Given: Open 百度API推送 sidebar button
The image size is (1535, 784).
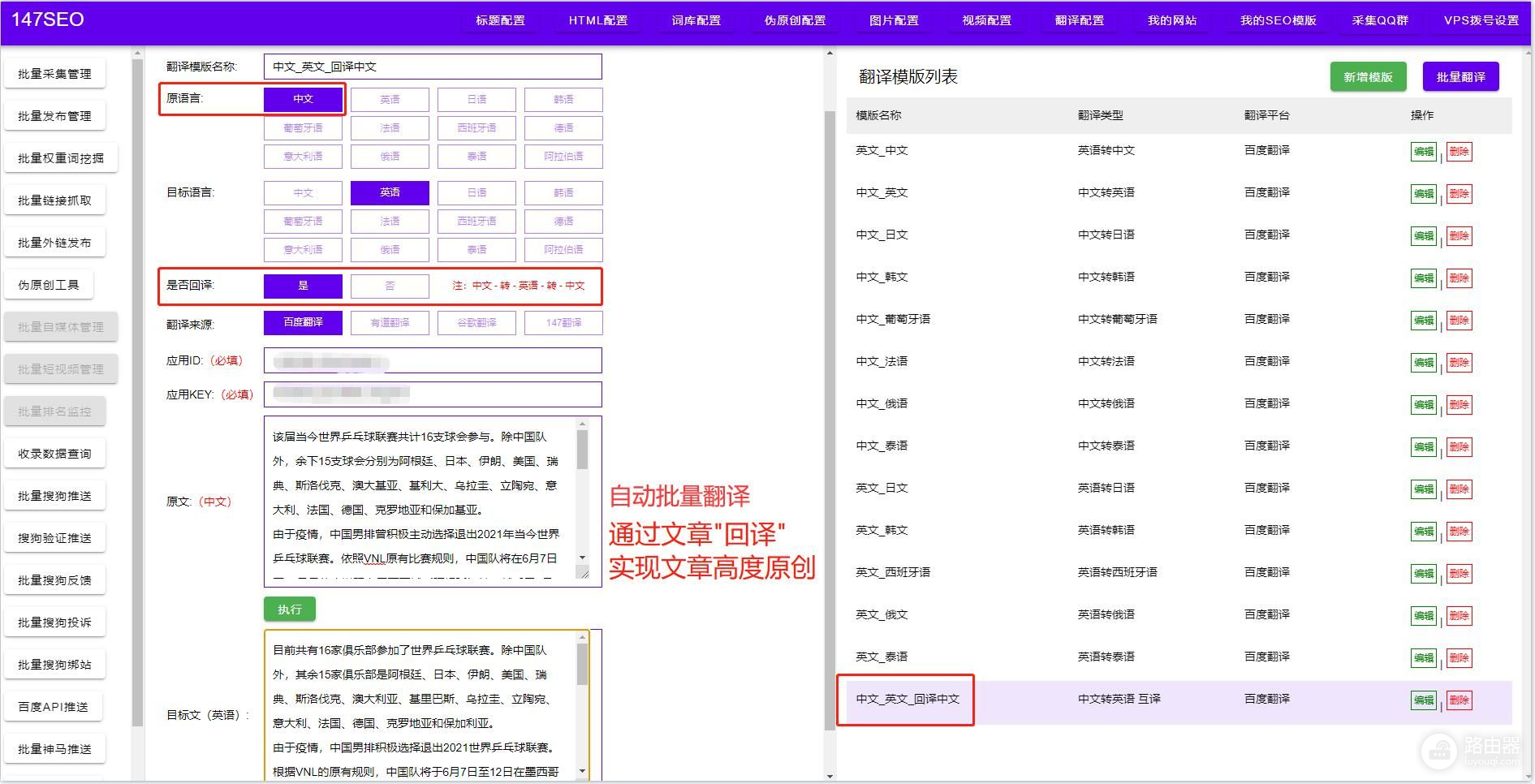Looking at the screenshot, I should [53, 707].
